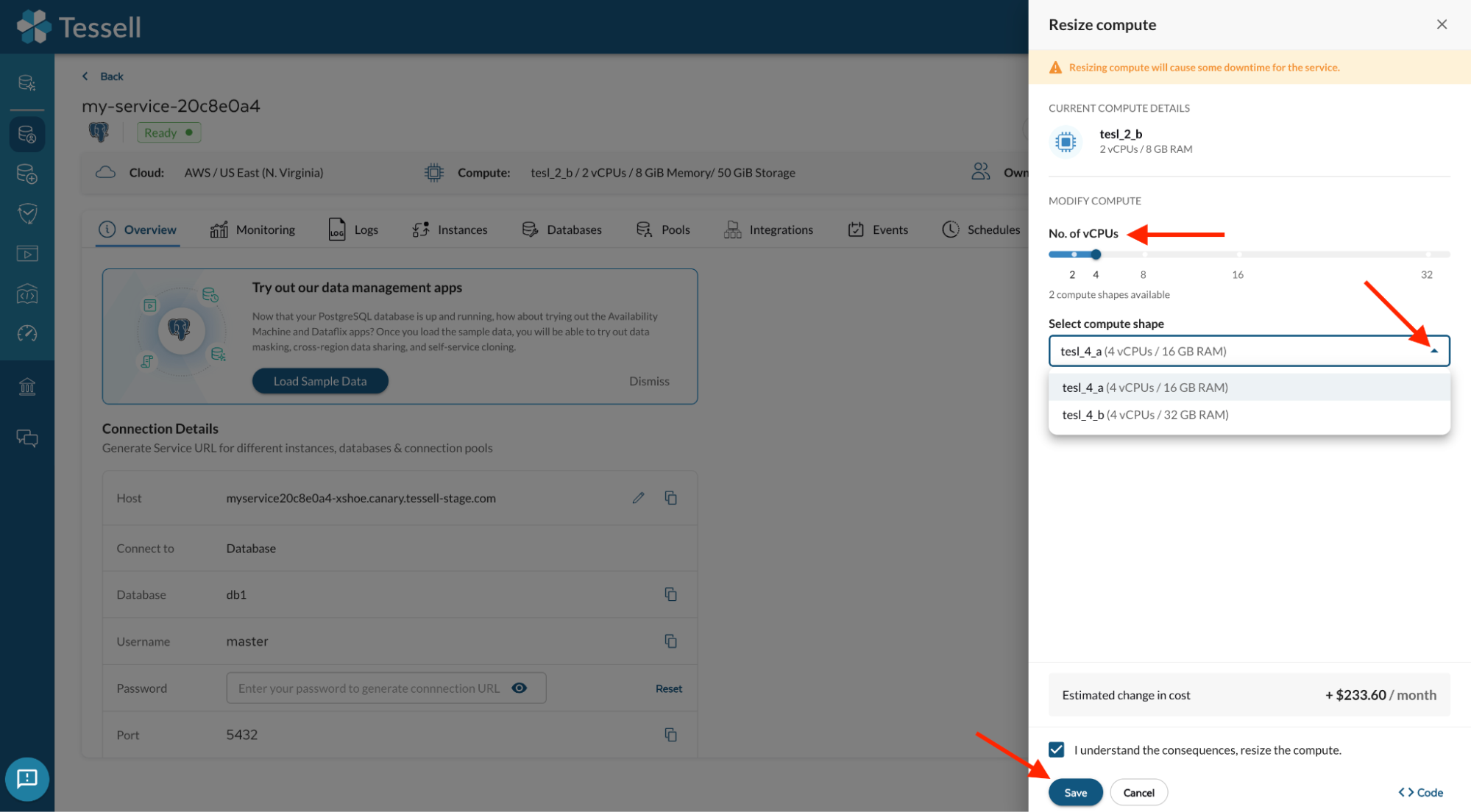Open the Code view link
The height and width of the screenshot is (812, 1471).
[x=1420, y=792]
